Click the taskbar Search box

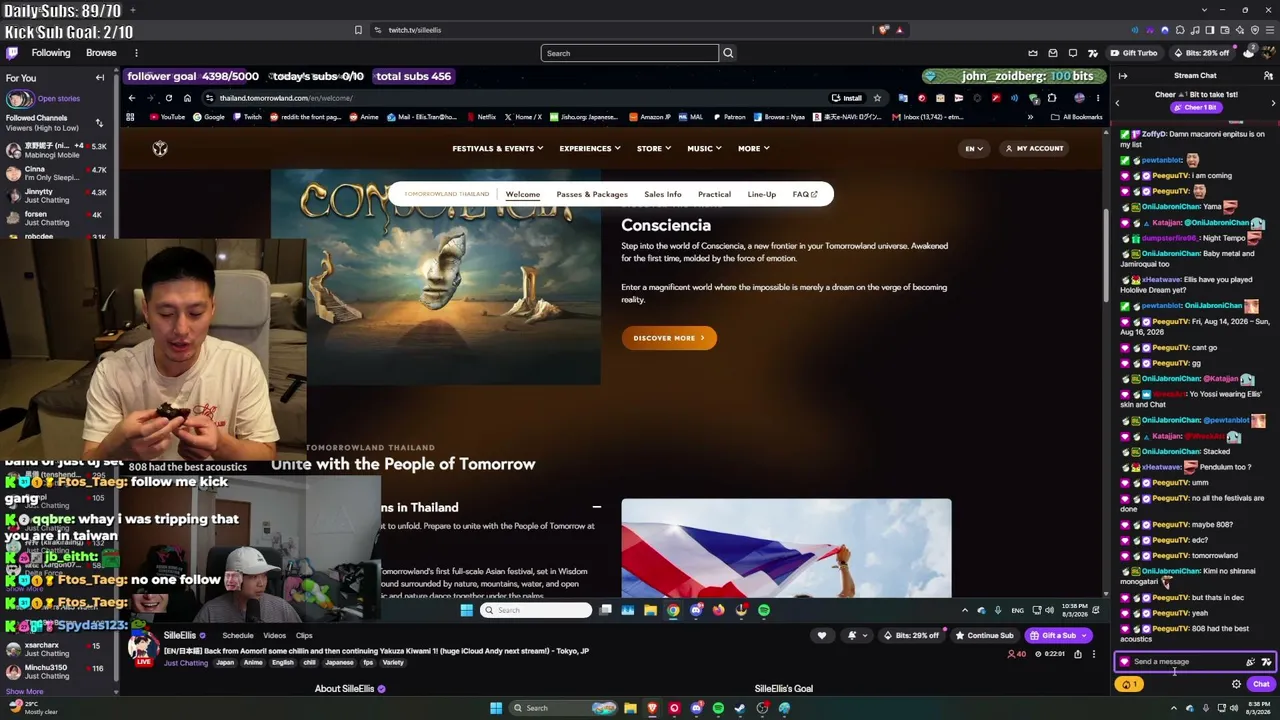[564, 708]
